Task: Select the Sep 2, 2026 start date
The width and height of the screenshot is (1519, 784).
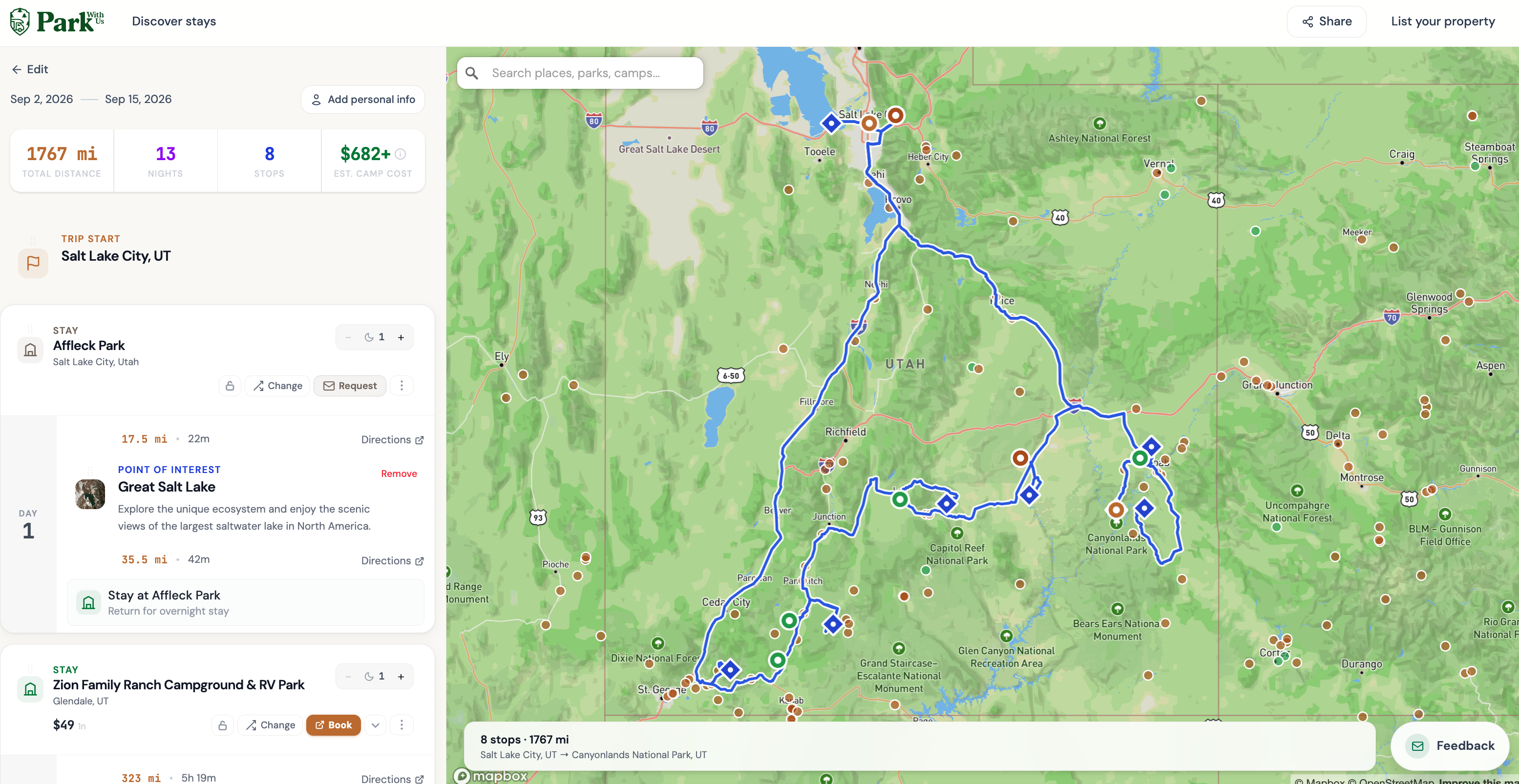Action: click(42, 99)
